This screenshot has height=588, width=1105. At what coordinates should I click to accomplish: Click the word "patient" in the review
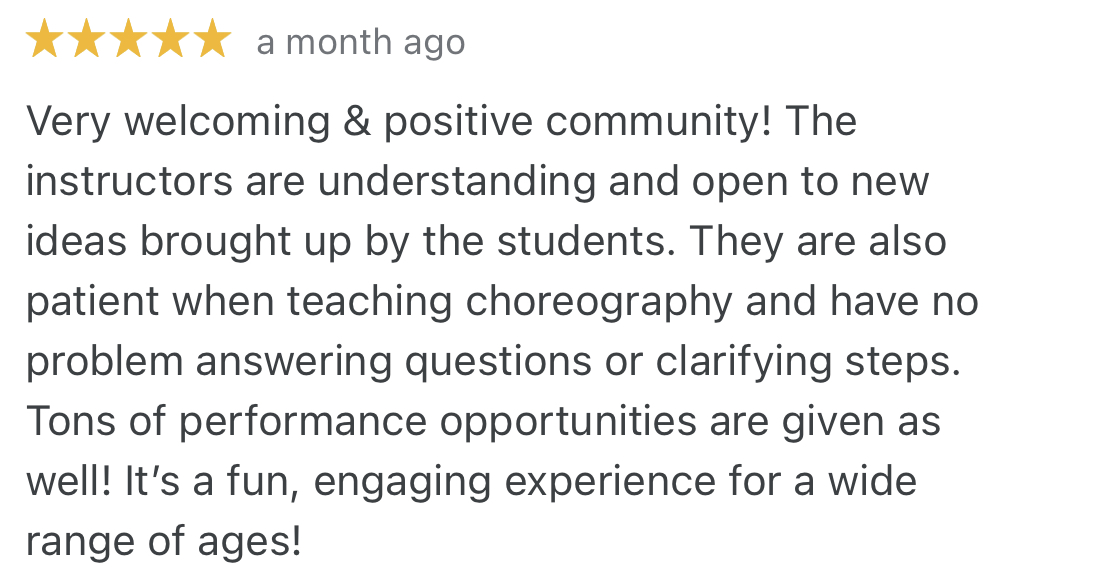coord(92,302)
